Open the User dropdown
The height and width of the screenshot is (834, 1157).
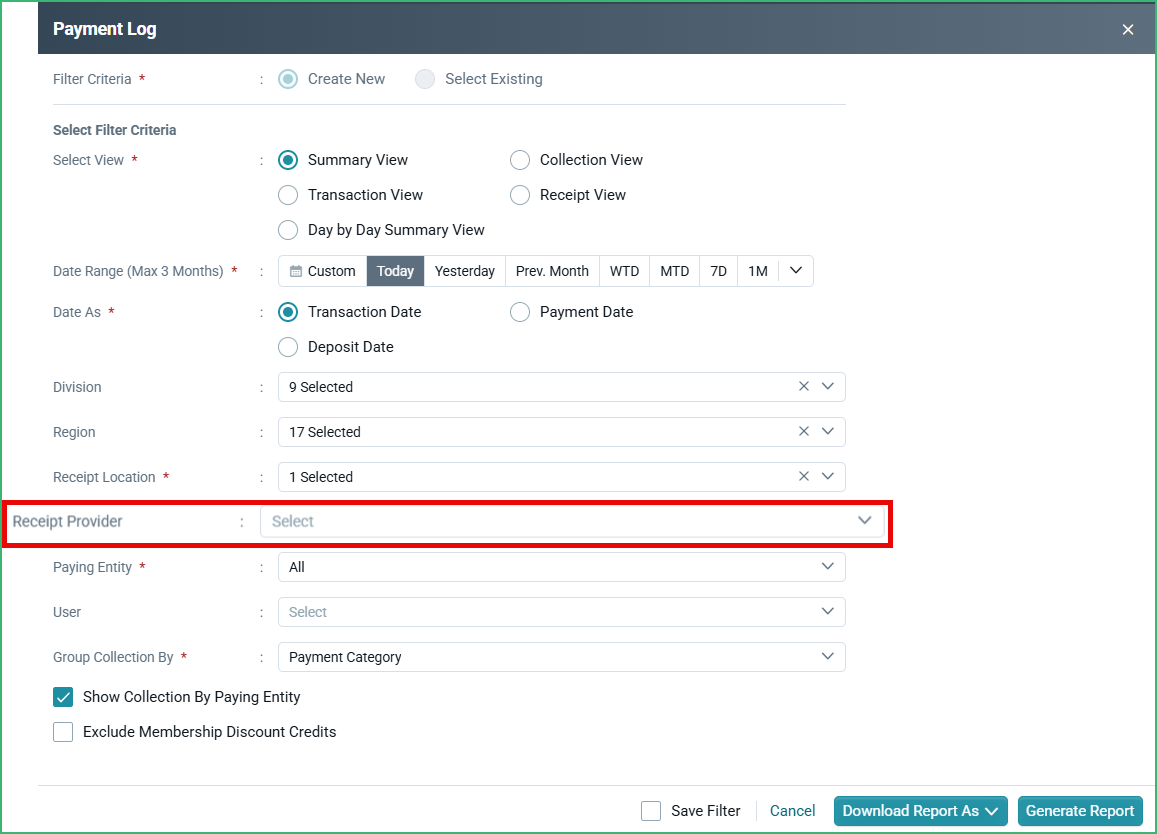pyautogui.click(x=562, y=612)
